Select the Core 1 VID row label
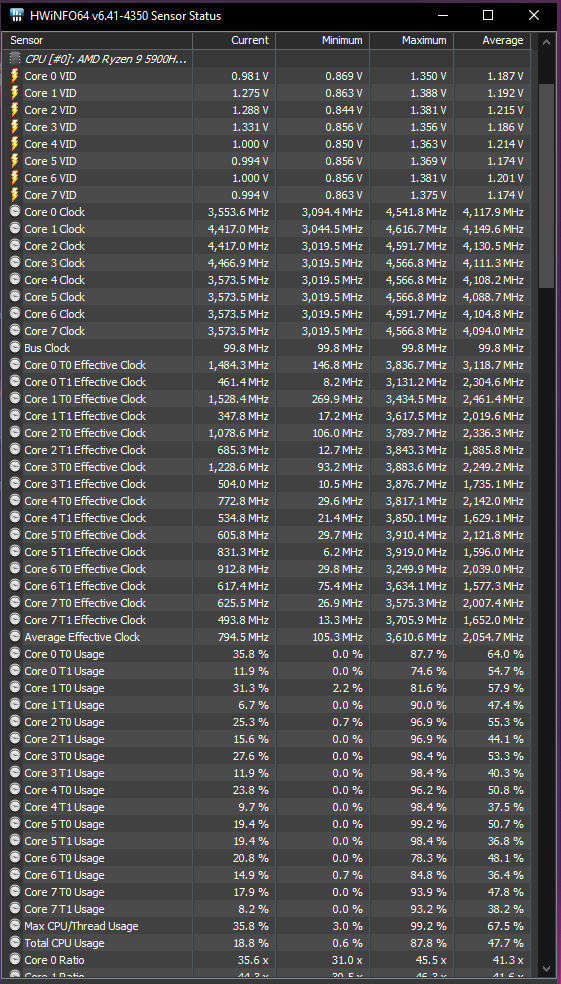 [50, 93]
